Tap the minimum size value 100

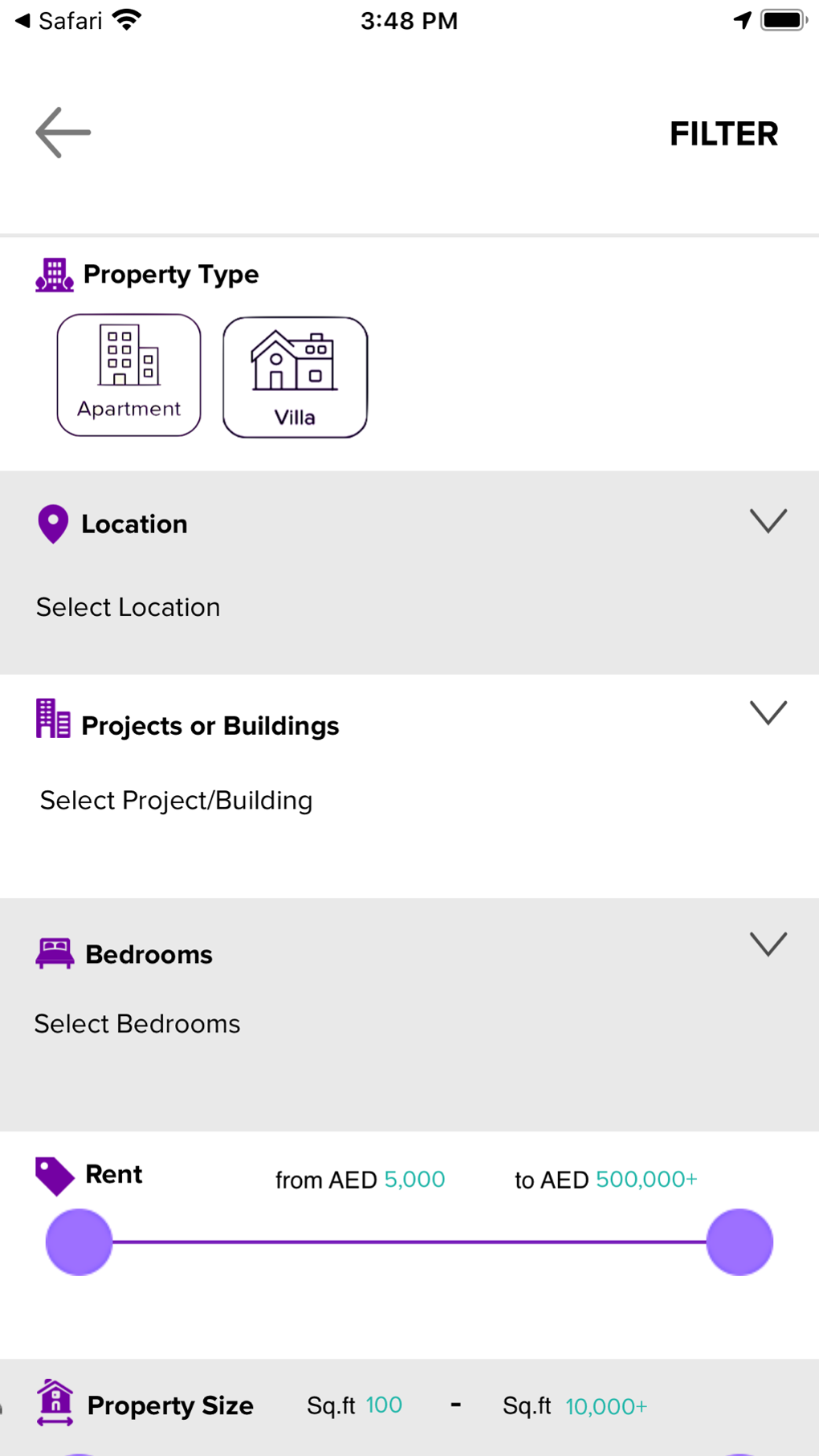[384, 1405]
